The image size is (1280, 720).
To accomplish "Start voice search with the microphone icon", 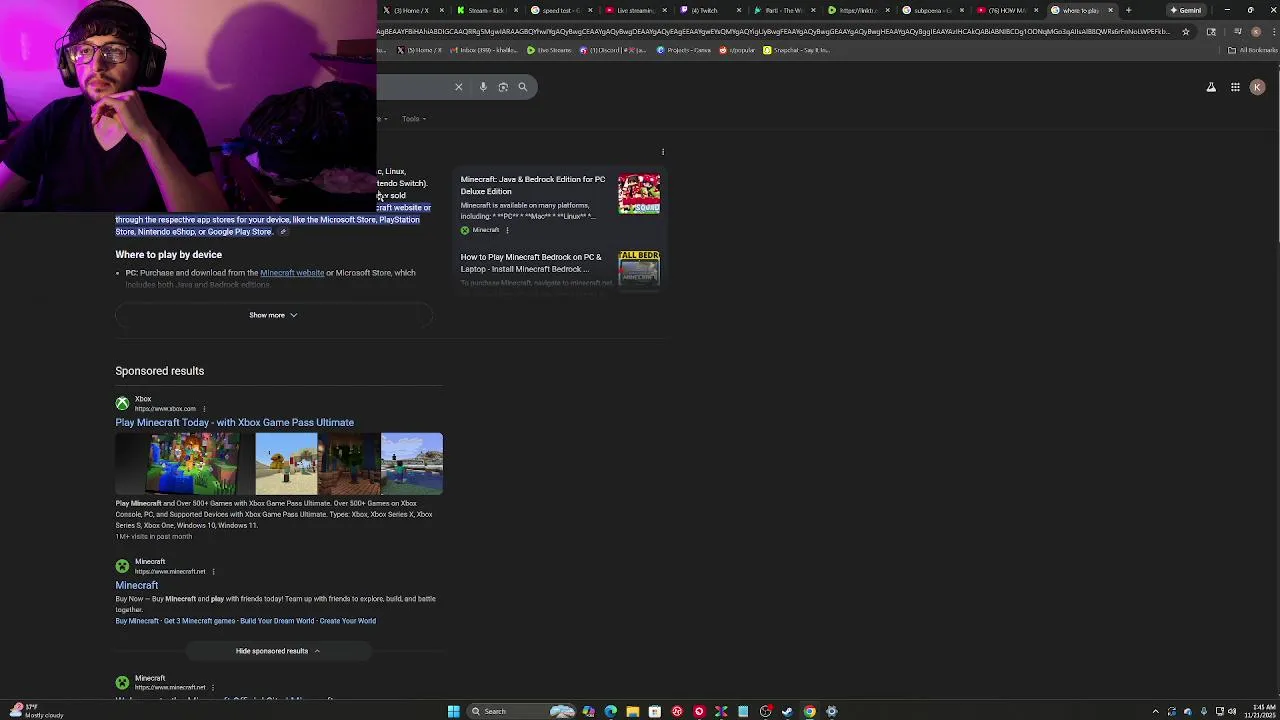I will point(483,87).
